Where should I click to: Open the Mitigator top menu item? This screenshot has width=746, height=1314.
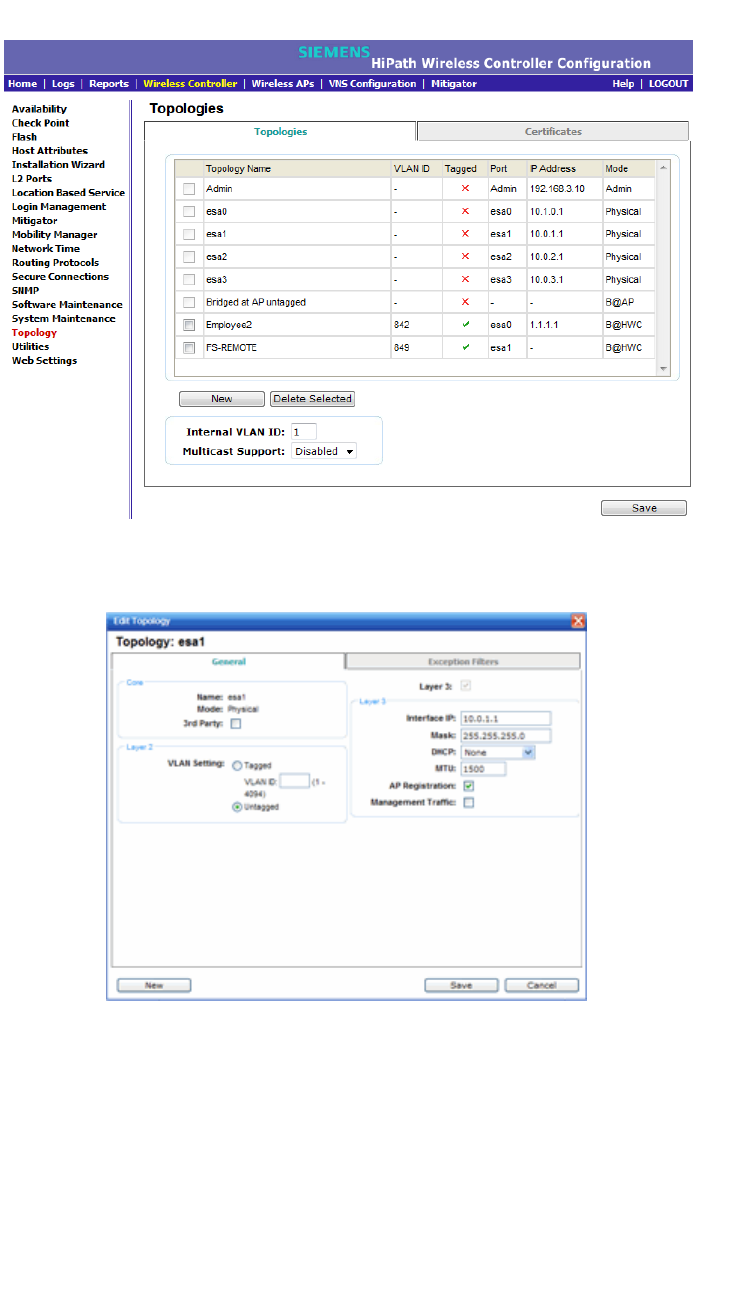[x=454, y=84]
